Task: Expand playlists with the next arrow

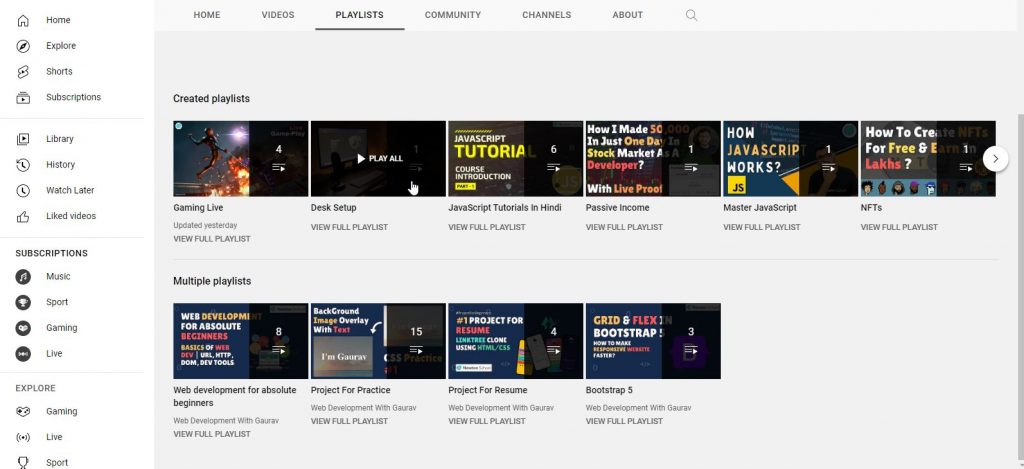Action: [995, 159]
